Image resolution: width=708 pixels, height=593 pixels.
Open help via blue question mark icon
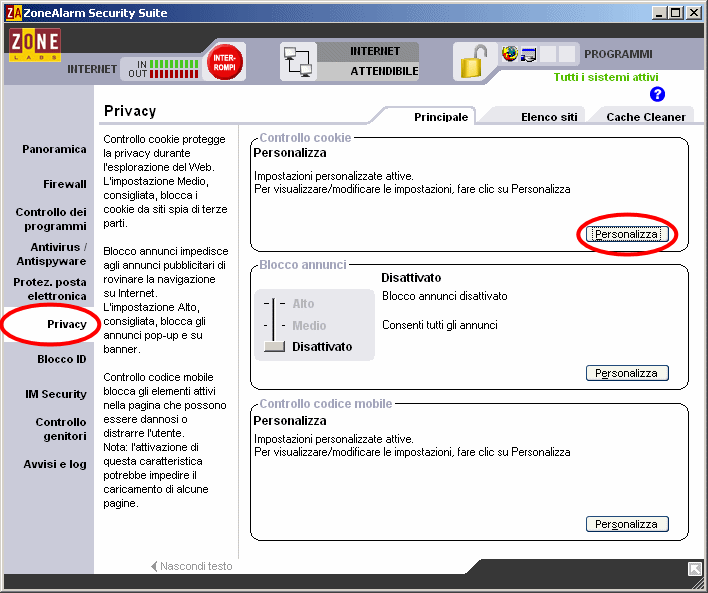(657, 94)
